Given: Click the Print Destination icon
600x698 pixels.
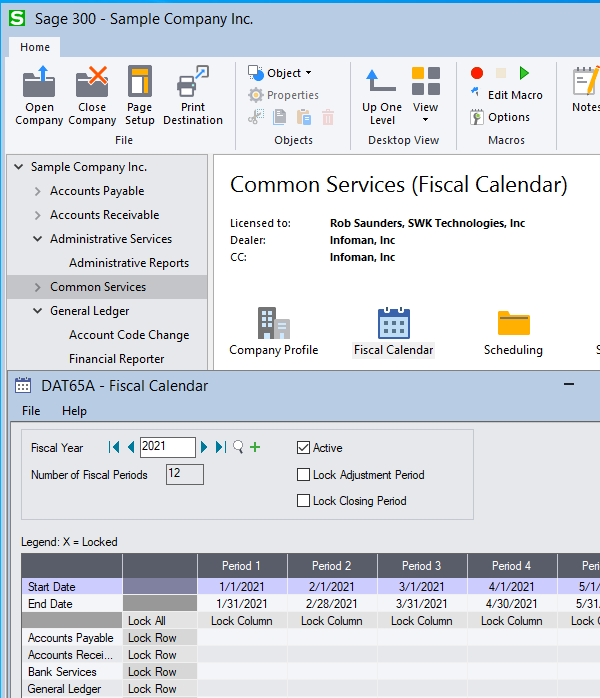Looking at the screenshot, I should (193, 82).
